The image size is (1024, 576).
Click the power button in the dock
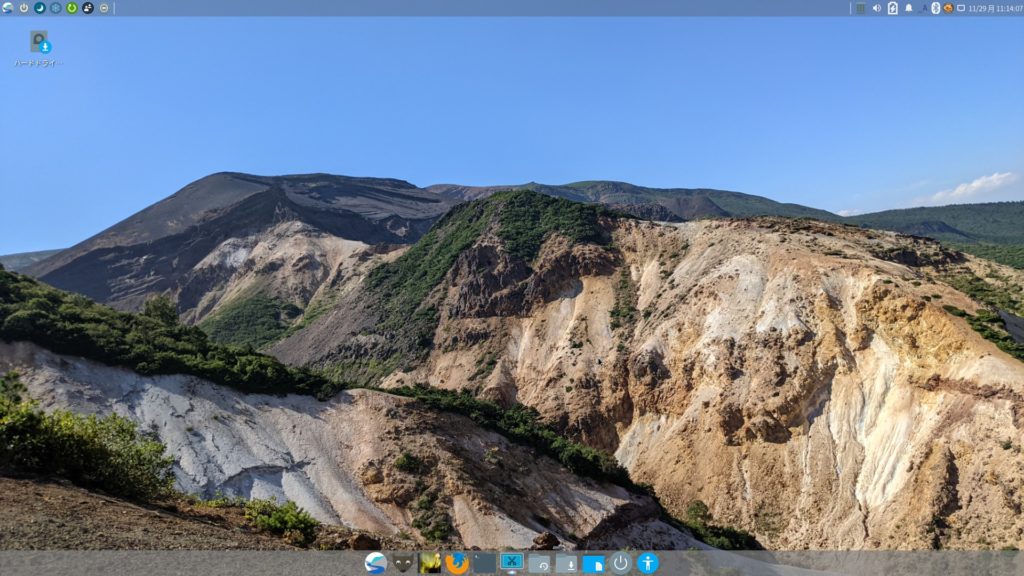tap(621, 563)
